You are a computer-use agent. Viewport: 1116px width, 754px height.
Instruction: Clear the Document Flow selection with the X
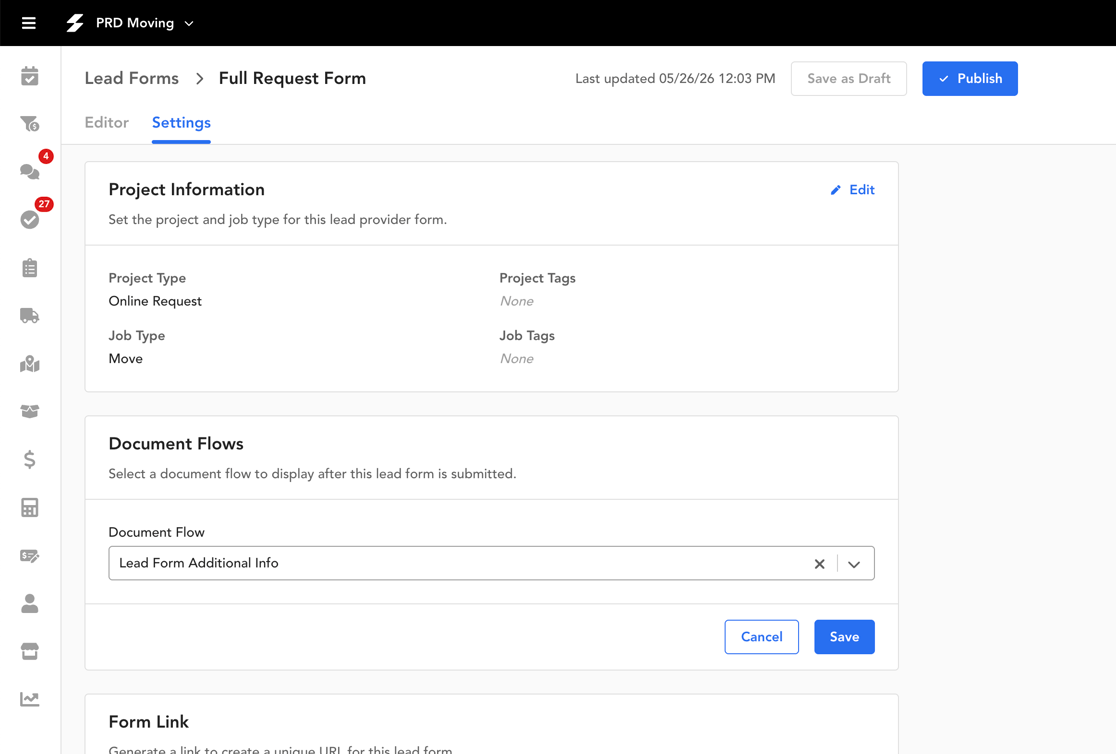pos(819,564)
